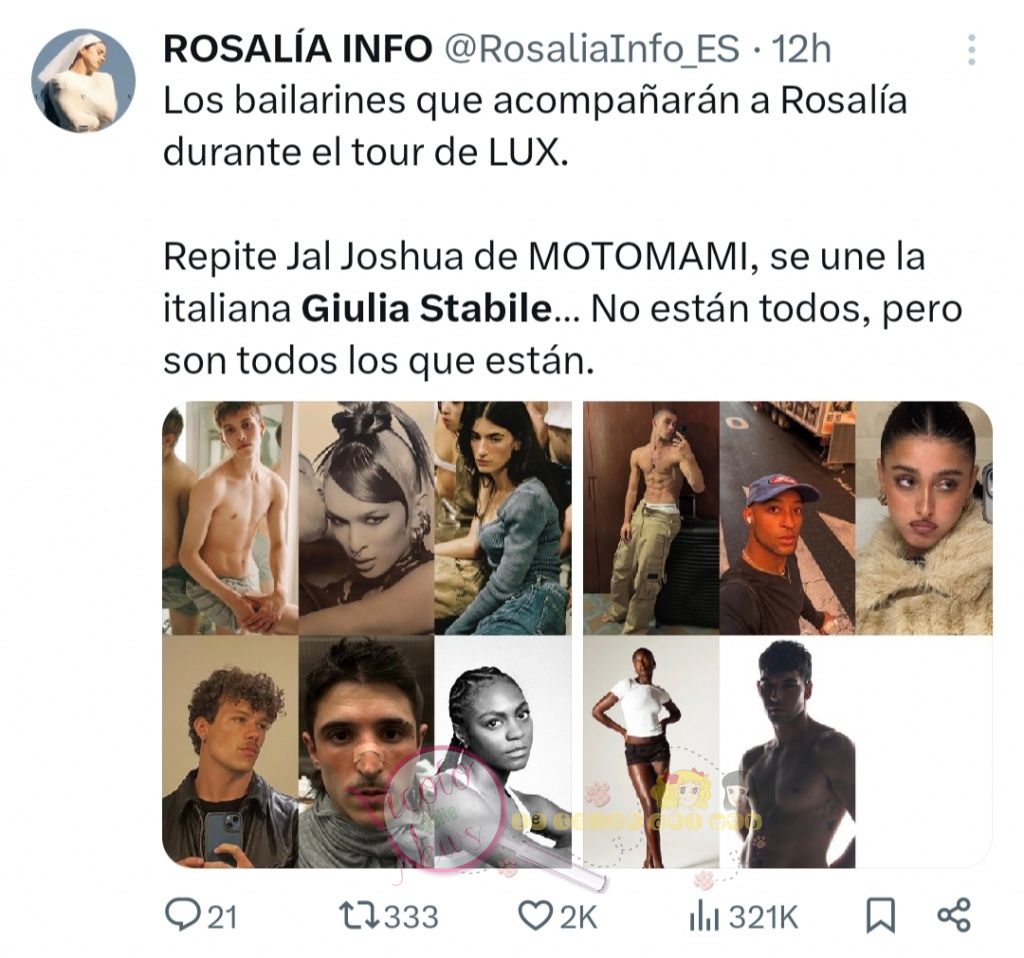The image size is (1024, 958).
Task: Like the tweet via heart icon
Action: (x=535, y=916)
